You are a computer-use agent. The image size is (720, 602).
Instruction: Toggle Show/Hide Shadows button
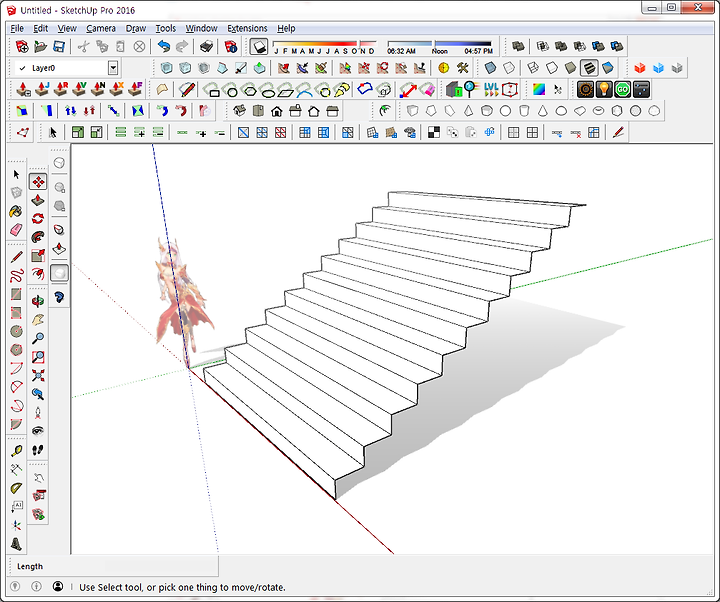pyautogui.click(x=259, y=46)
